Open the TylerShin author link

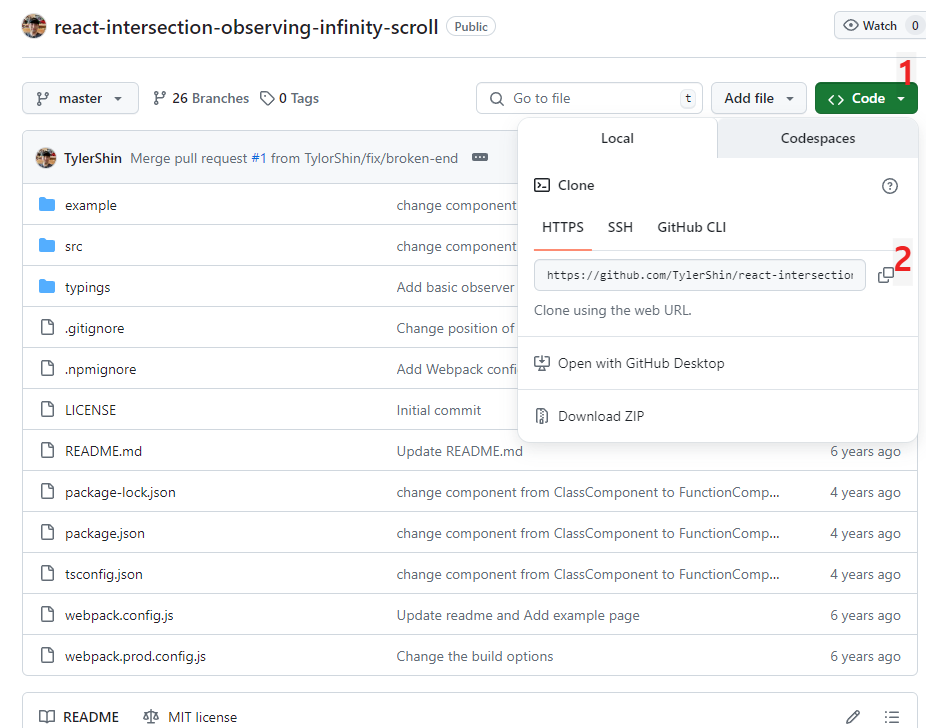pos(93,158)
